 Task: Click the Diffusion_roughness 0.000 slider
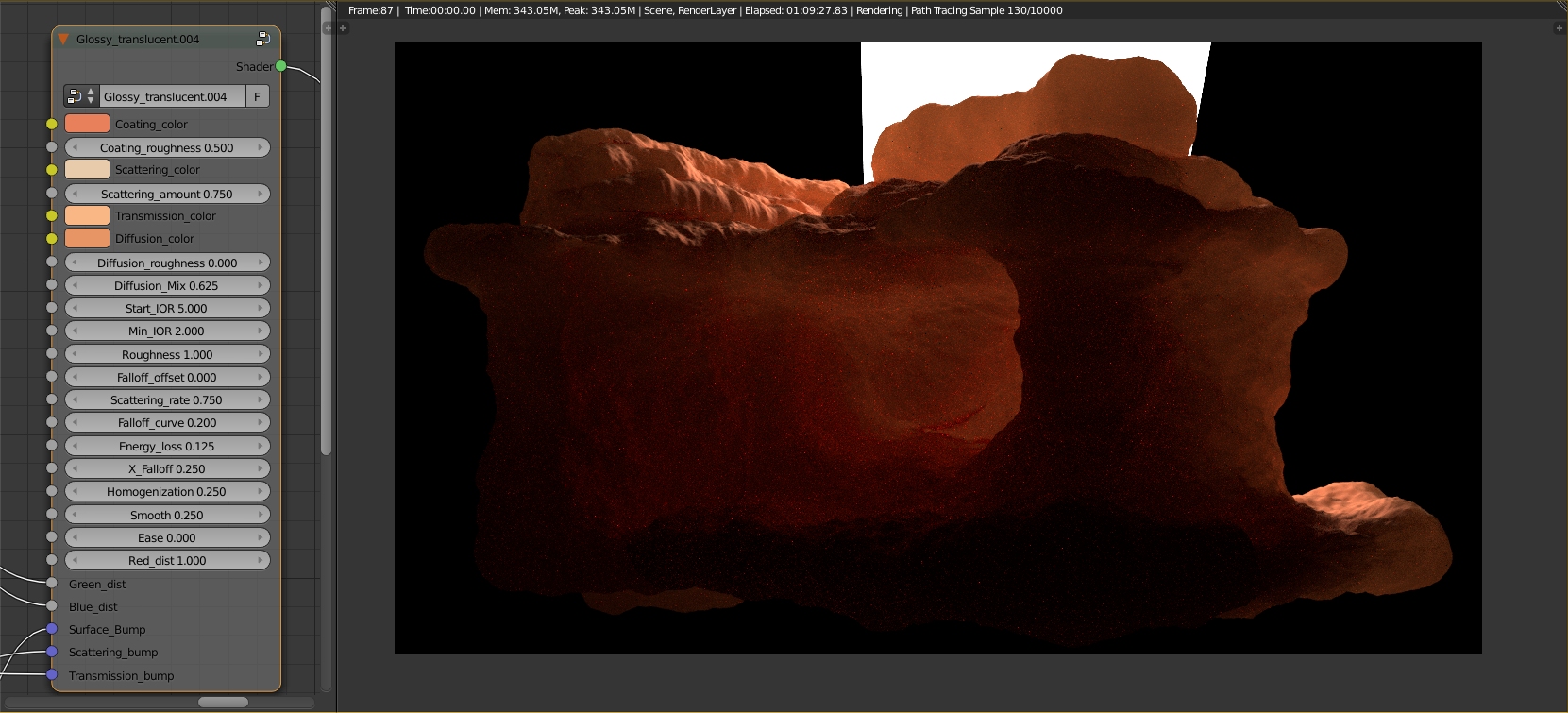(167, 263)
